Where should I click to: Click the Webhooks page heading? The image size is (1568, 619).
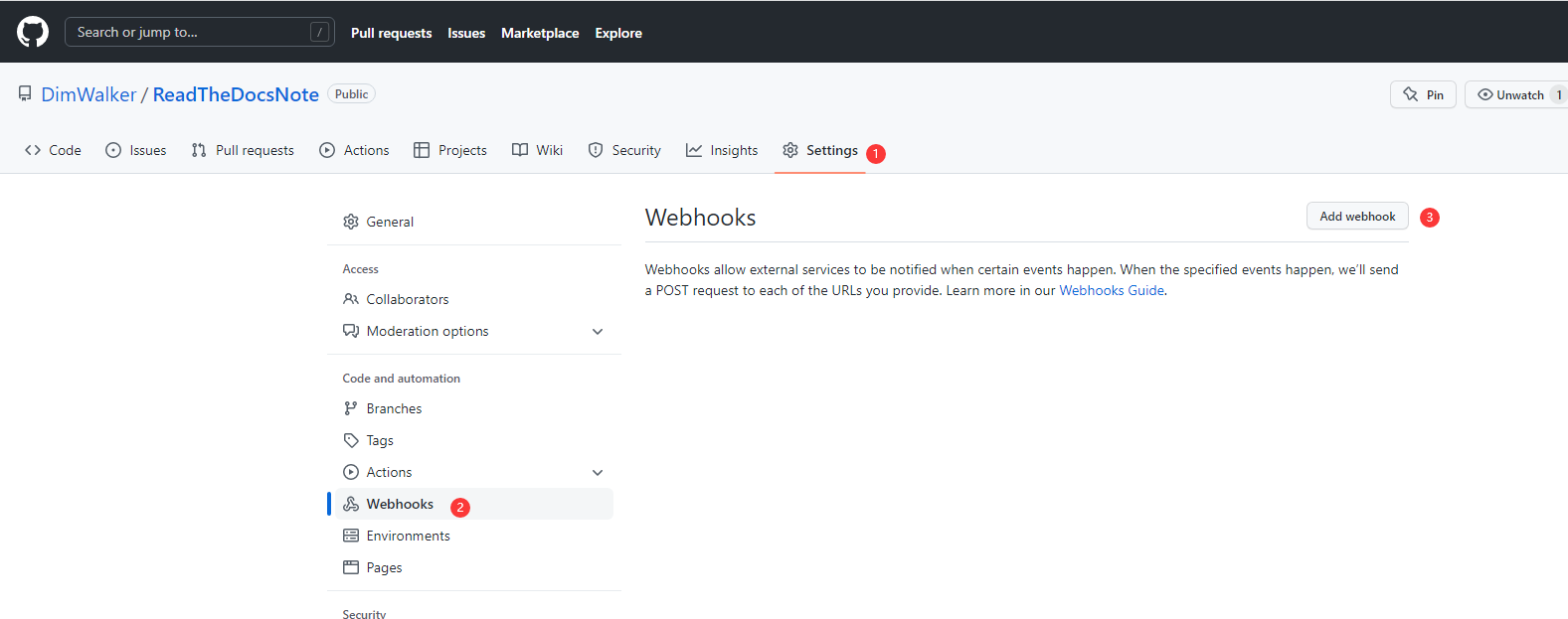click(700, 218)
